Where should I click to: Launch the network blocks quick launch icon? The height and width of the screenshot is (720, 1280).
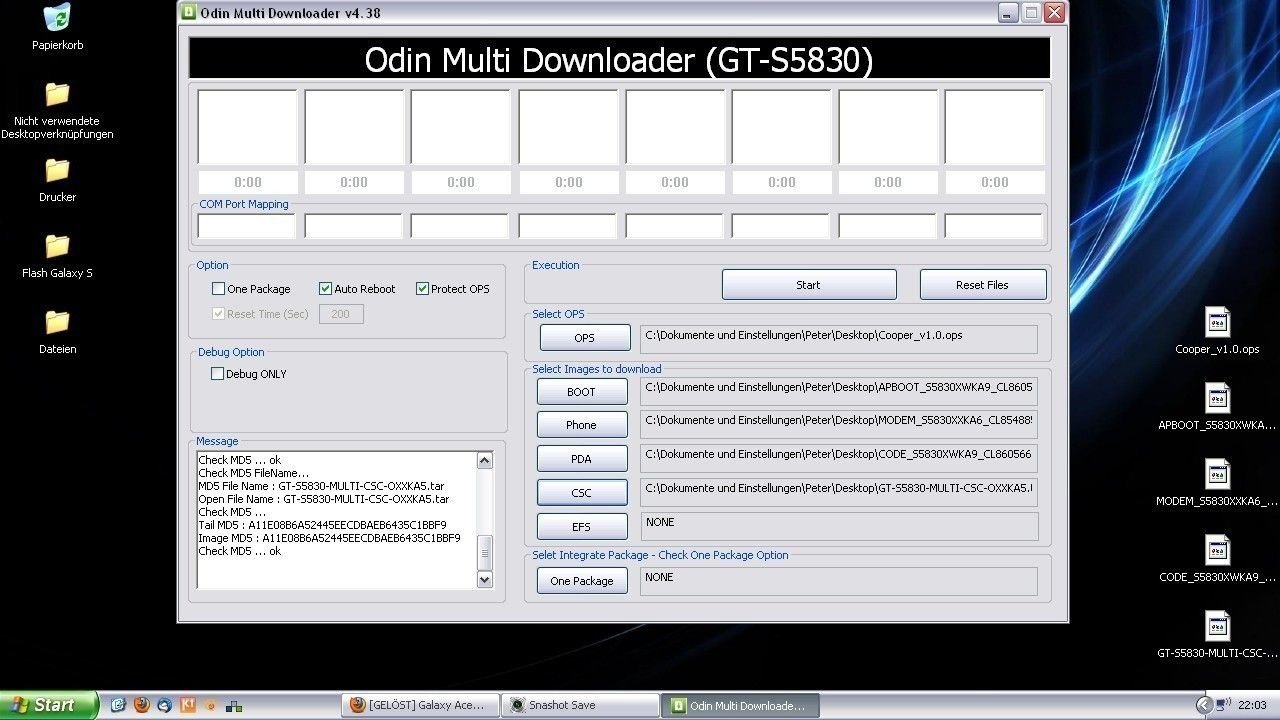pyautogui.click(x=234, y=705)
